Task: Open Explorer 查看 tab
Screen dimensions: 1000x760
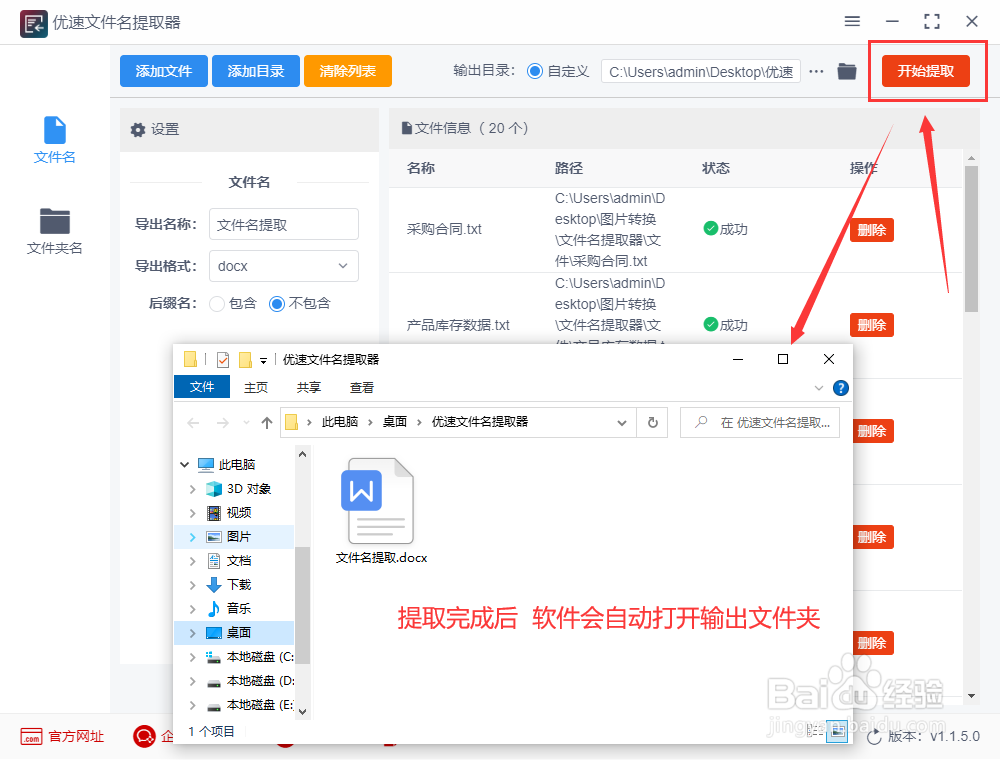Action: click(x=362, y=387)
